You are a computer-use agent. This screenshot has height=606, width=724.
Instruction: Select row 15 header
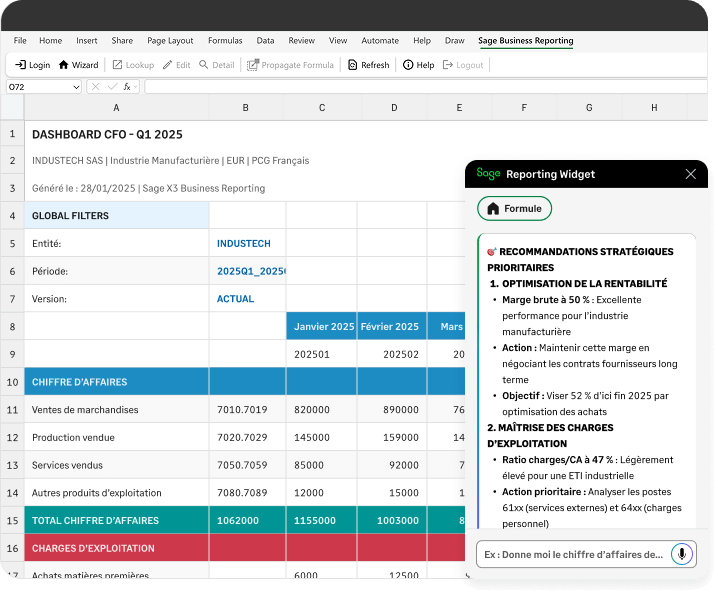pos(12,521)
